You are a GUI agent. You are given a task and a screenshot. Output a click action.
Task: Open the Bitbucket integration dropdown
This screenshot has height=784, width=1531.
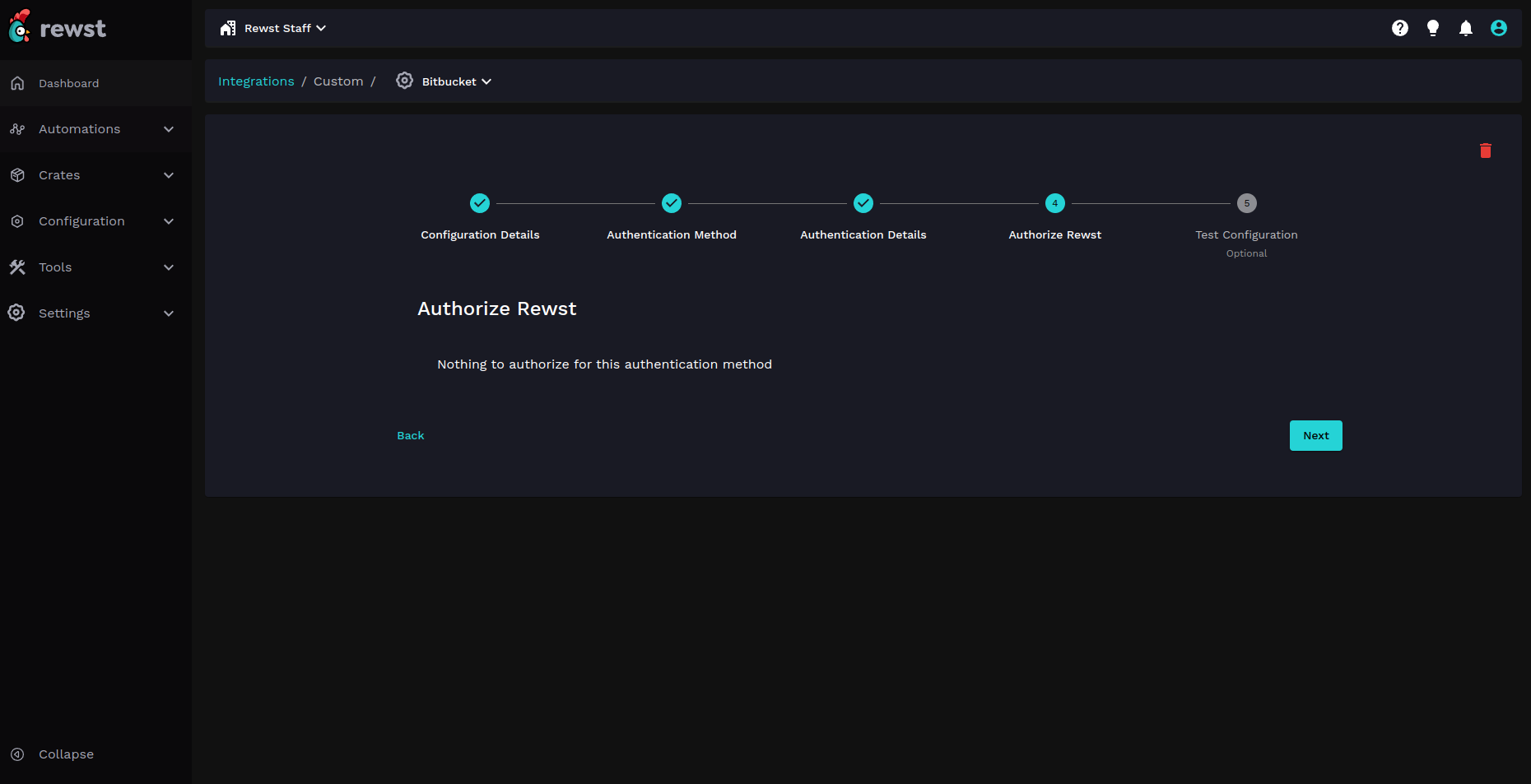(x=456, y=81)
